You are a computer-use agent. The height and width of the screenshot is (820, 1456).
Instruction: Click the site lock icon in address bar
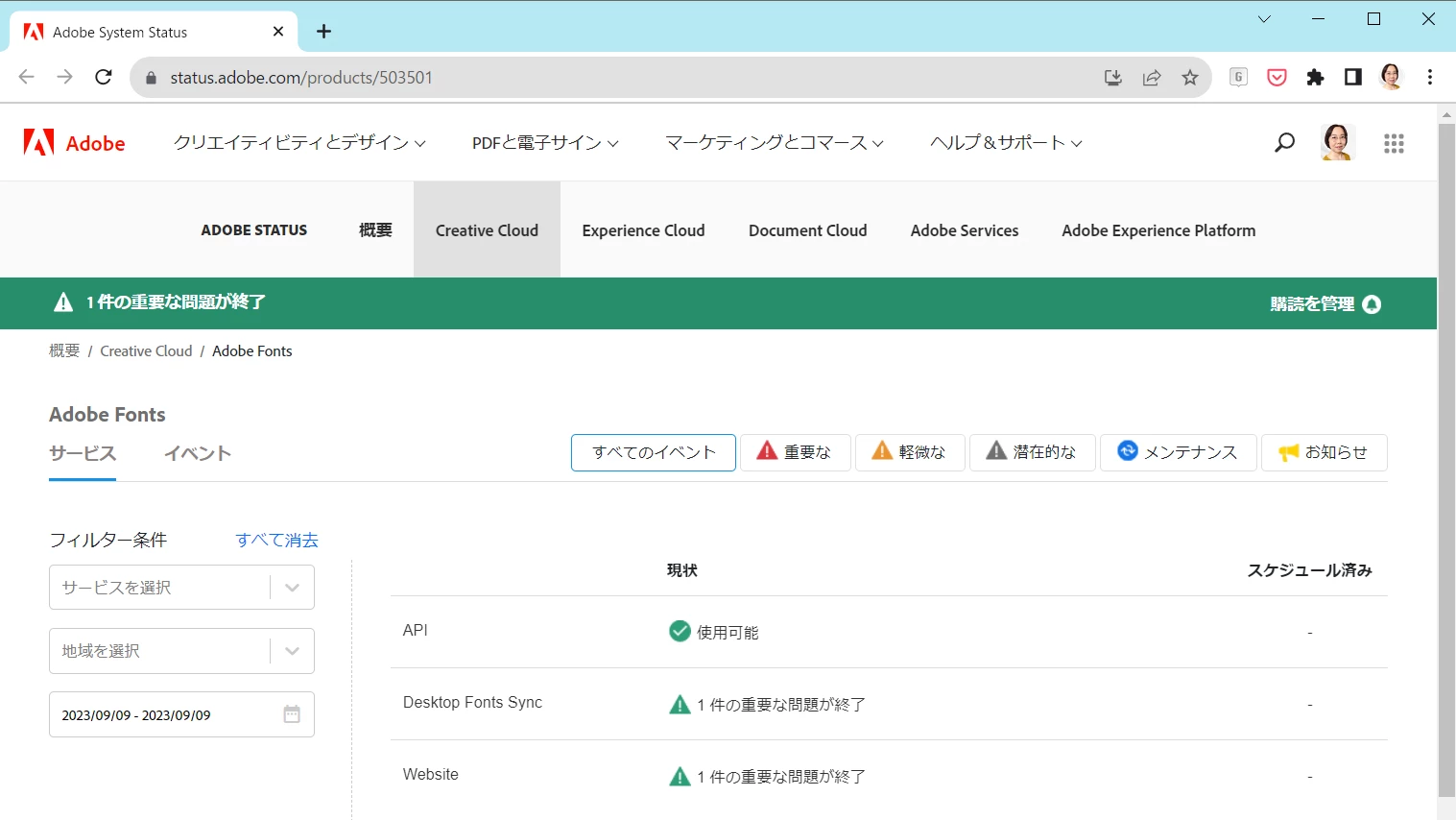(x=151, y=78)
